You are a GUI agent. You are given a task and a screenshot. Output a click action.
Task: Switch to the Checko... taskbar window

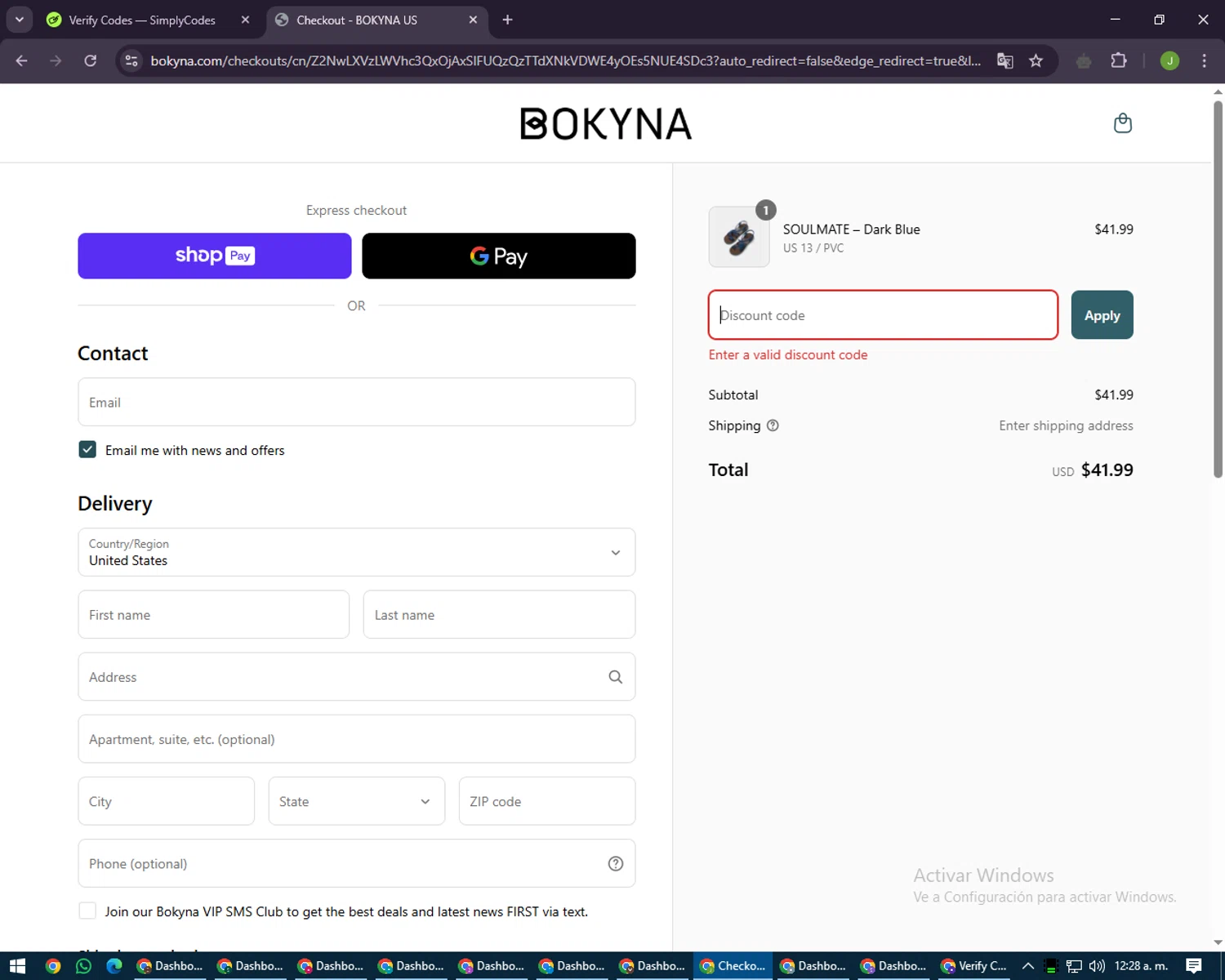point(733,966)
